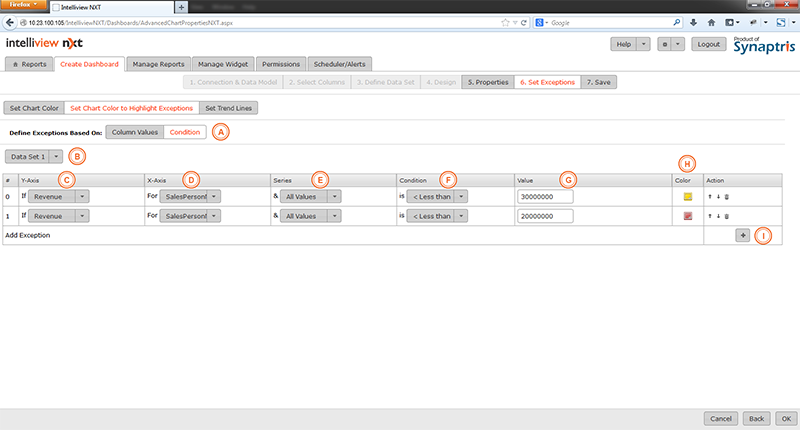Open the browser downloads arrow
This screenshot has width=800, height=430.
(693, 21)
